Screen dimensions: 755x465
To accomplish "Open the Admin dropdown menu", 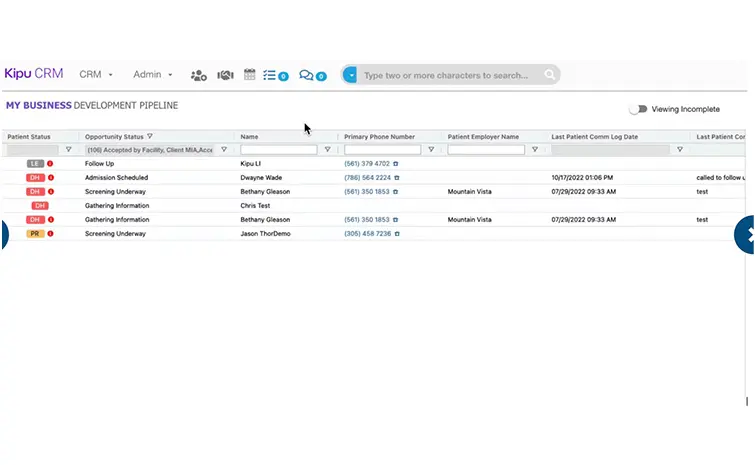I will tap(153, 75).
